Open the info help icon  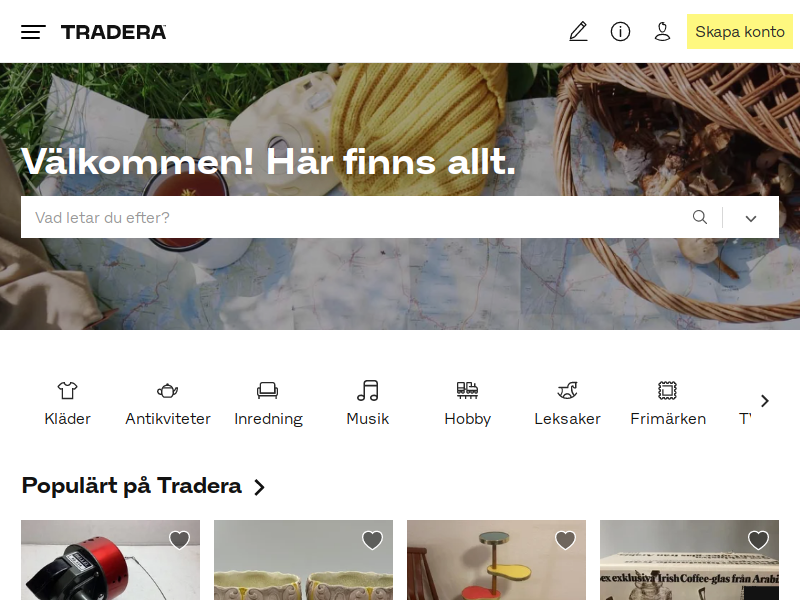pyautogui.click(x=620, y=32)
